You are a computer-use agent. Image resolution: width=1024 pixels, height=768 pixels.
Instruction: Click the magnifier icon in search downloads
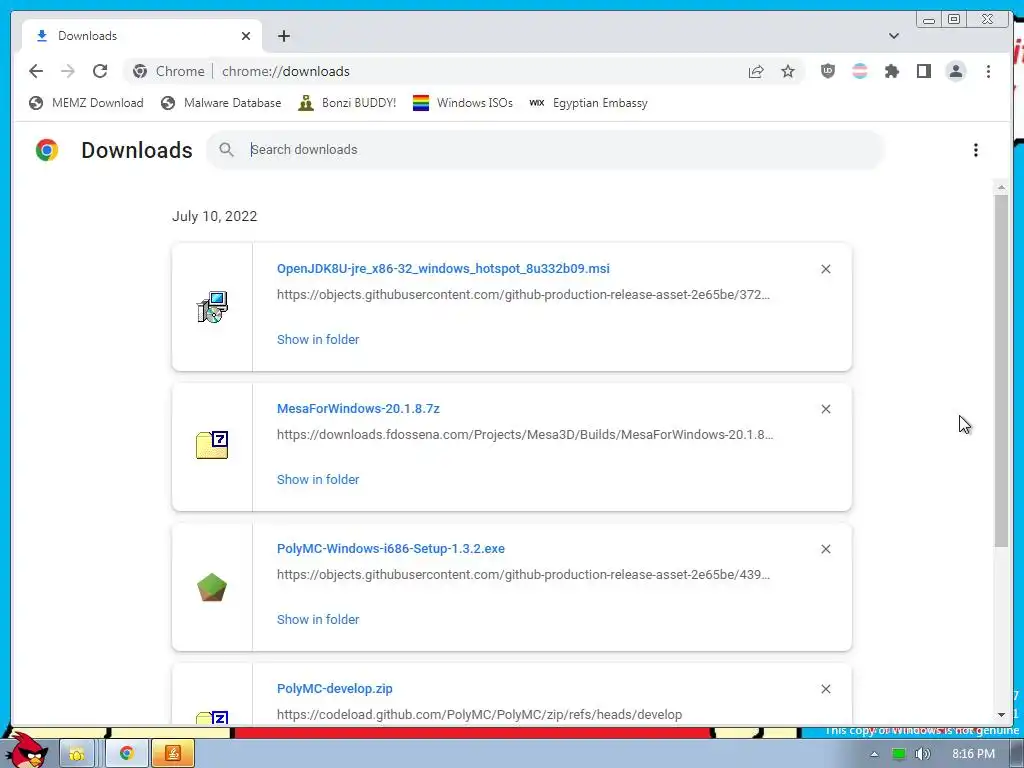pos(227,150)
